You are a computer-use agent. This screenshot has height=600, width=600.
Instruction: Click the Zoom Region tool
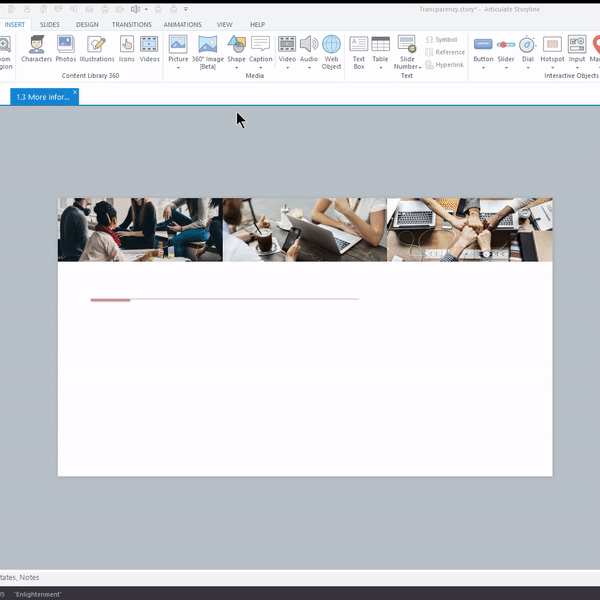pyautogui.click(x=6, y=52)
